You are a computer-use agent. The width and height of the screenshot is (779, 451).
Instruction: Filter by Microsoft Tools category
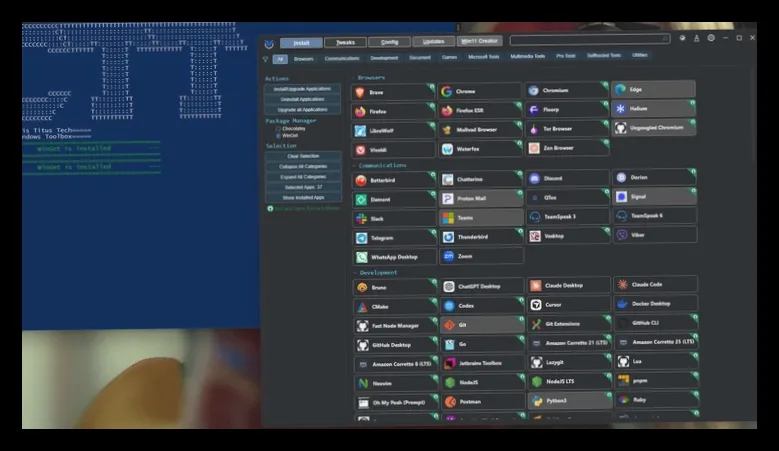483,57
